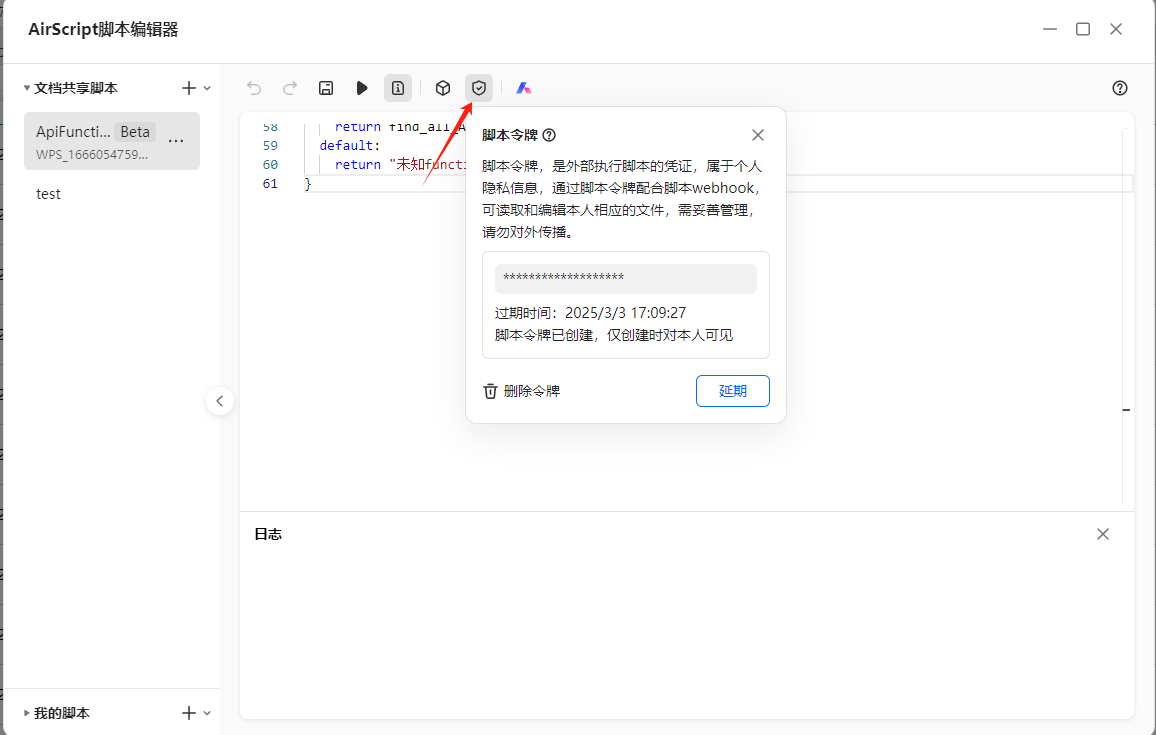Select the test script in the list
The height and width of the screenshot is (735, 1156).
[x=49, y=194]
